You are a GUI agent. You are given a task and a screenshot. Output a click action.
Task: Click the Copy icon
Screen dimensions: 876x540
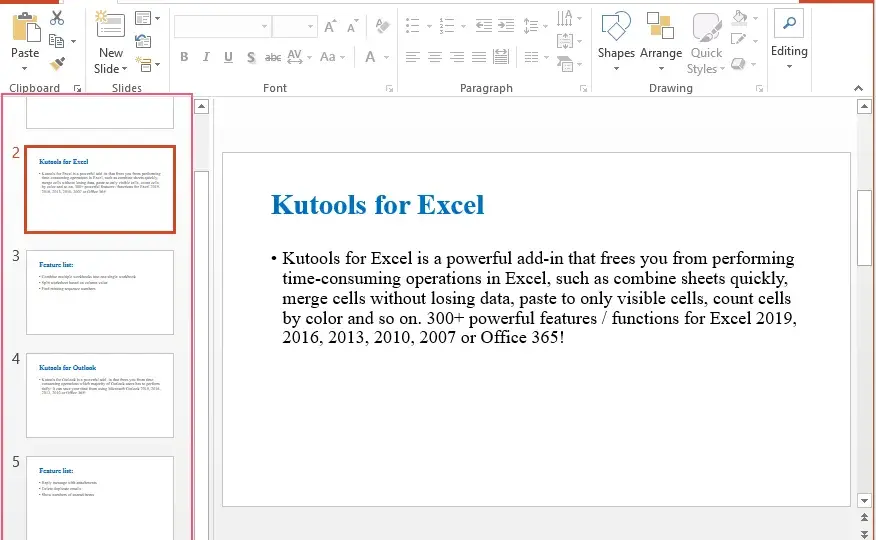coord(56,41)
